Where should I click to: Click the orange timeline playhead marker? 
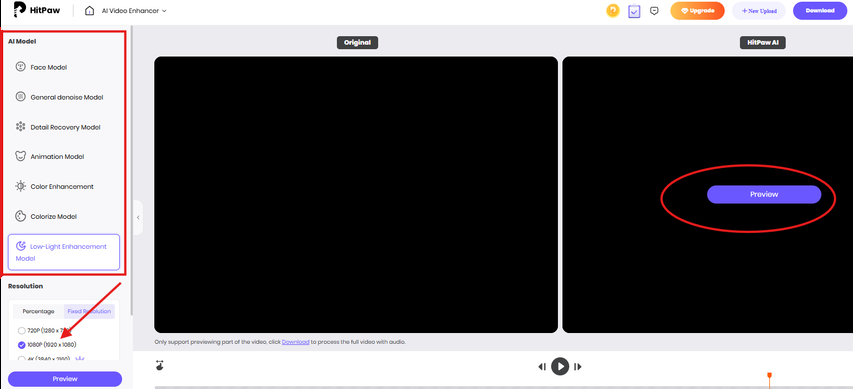point(769,375)
